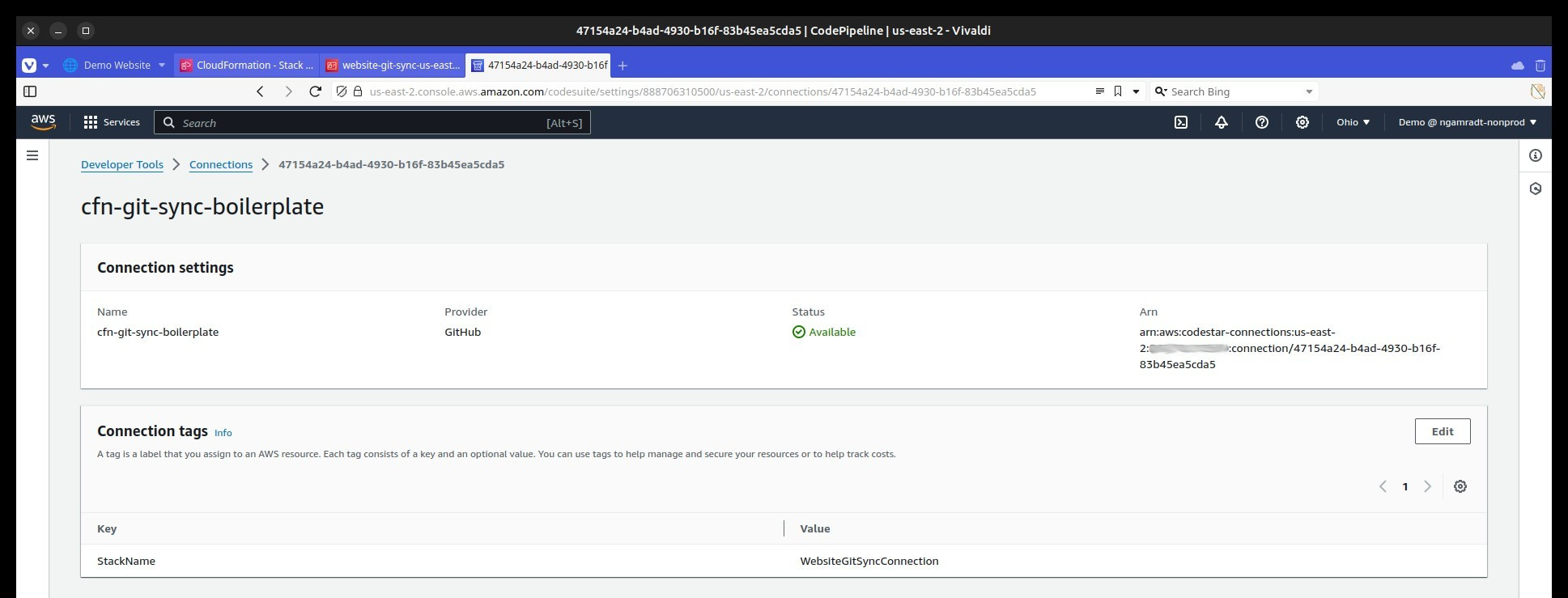
Task: Open tag table preferences gear icon
Action: pyautogui.click(x=1460, y=486)
